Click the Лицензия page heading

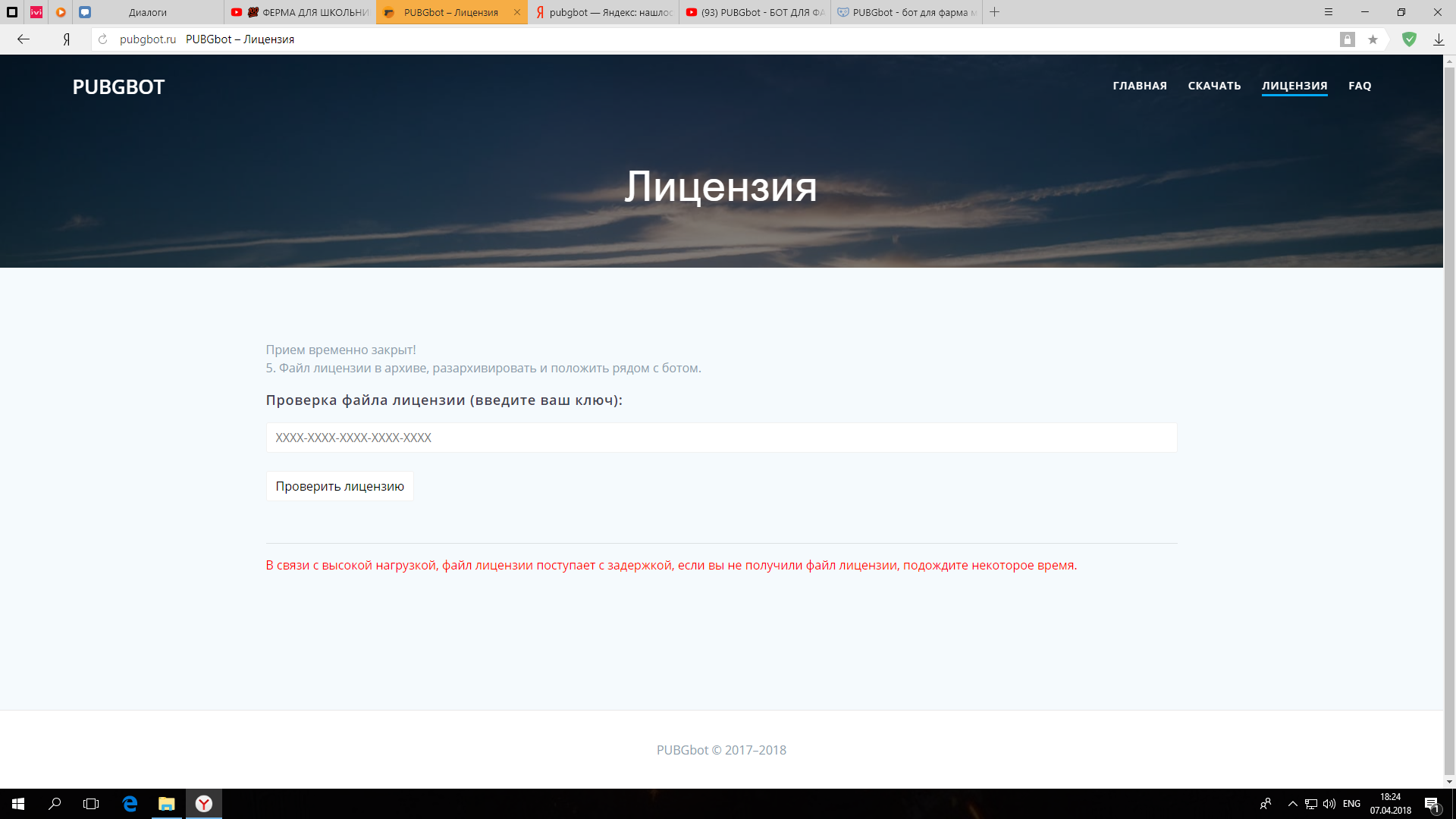pos(721,186)
